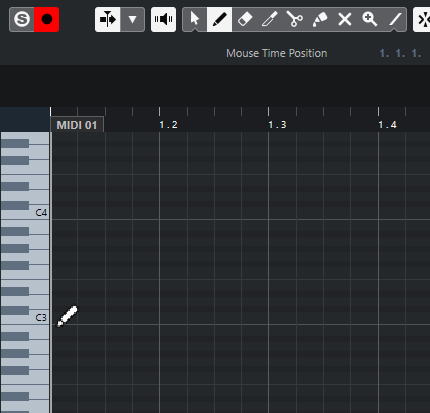Select the Erase tool
Viewport: 430px width, 413px height.
point(245,20)
